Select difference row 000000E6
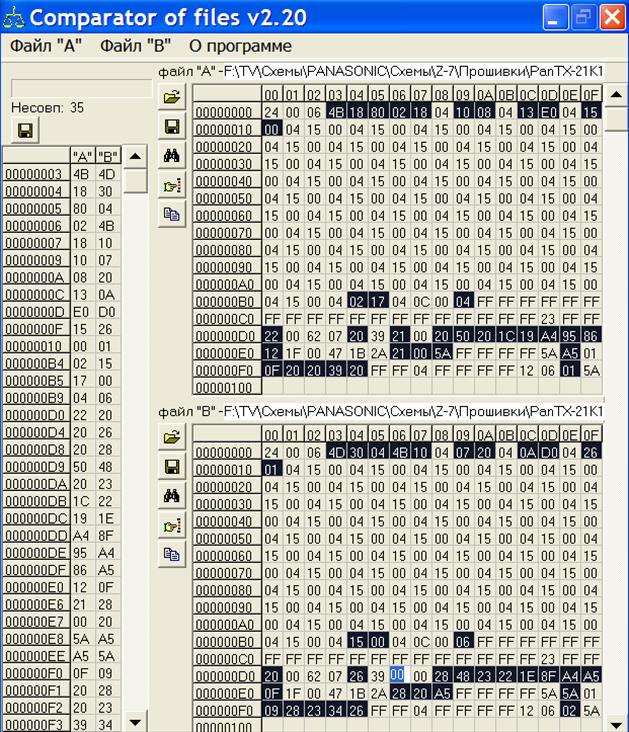 [x=61, y=604]
